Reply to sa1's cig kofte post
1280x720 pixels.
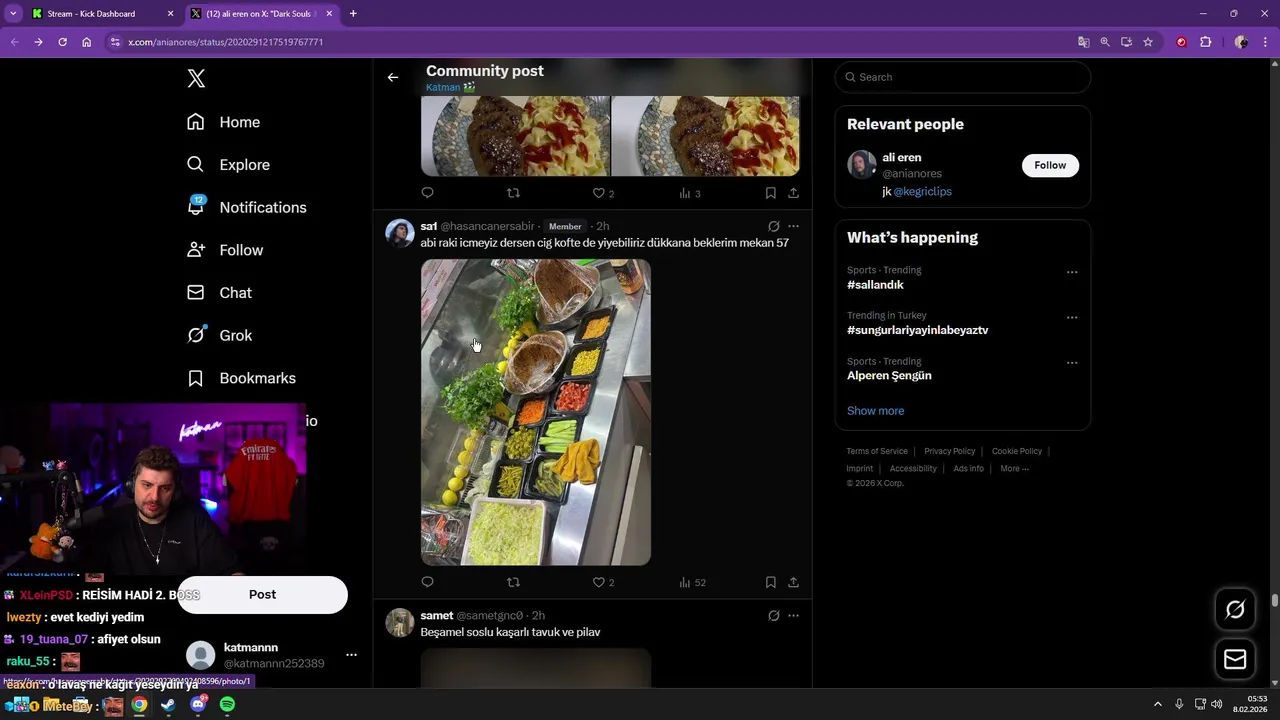[x=427, y=582]
